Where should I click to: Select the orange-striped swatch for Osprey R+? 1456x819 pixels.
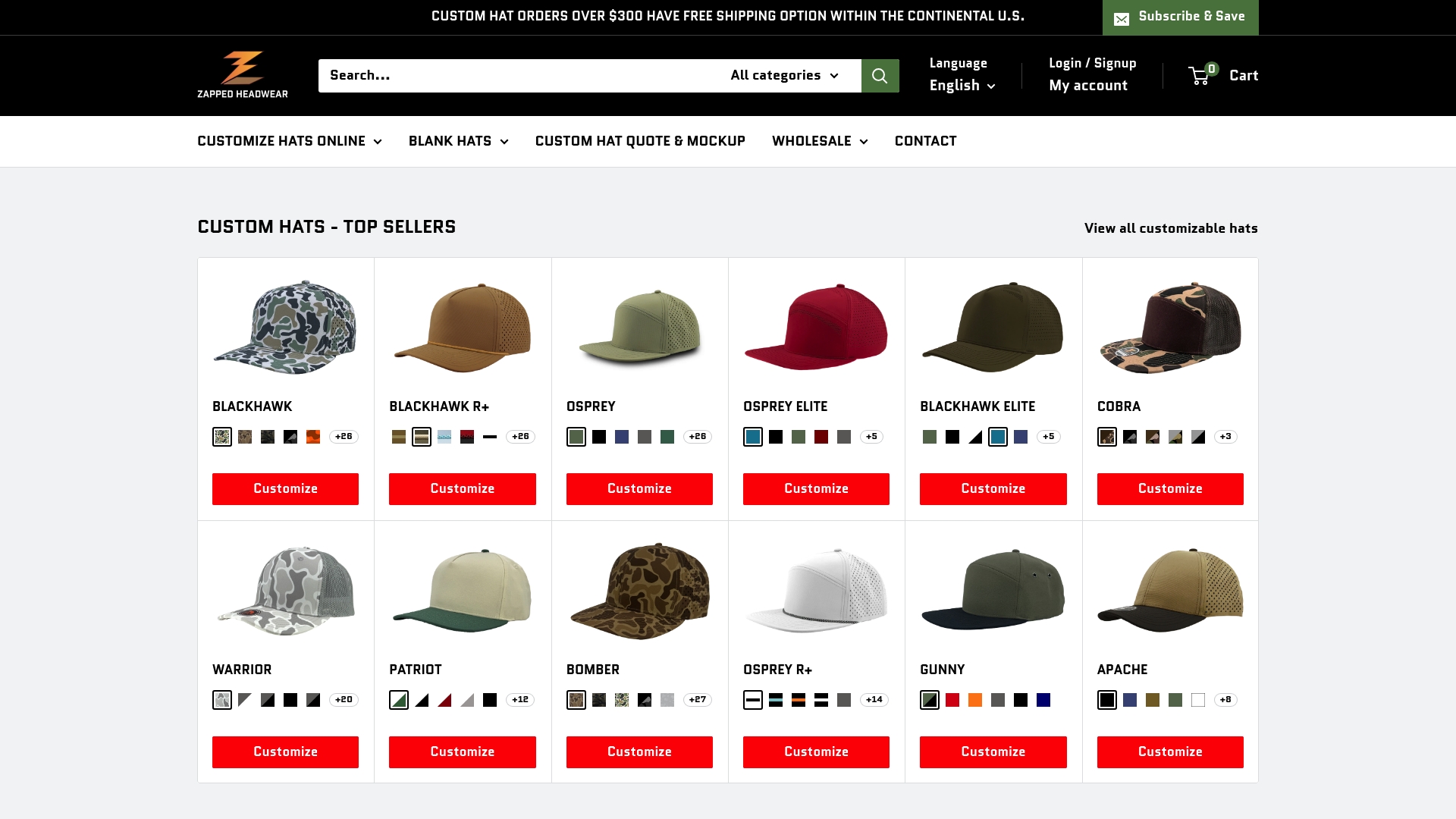point(799,700)
